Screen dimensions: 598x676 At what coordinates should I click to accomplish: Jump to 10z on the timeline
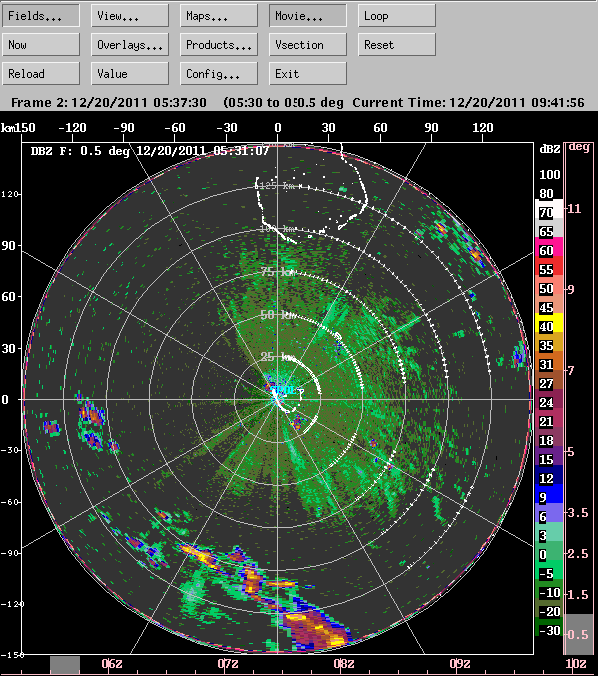pyautogui.click(x=576, y=663)
